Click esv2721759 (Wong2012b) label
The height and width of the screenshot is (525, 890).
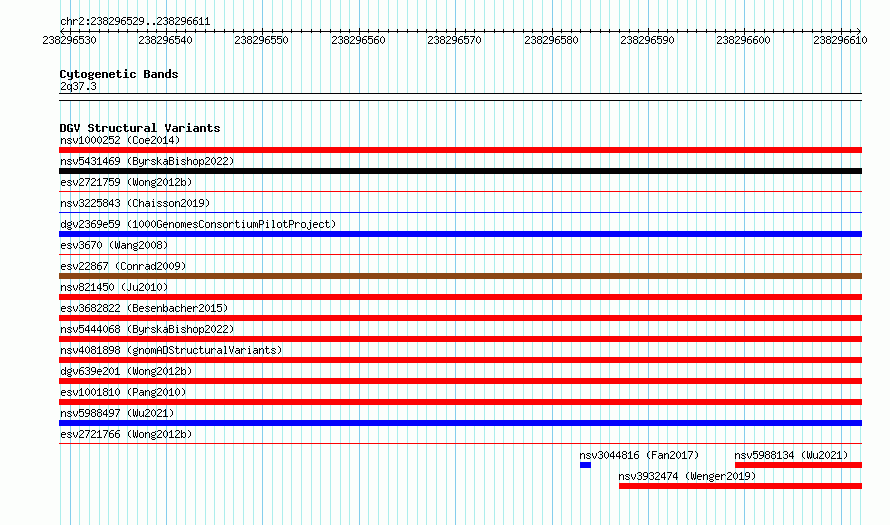point(126,182)
